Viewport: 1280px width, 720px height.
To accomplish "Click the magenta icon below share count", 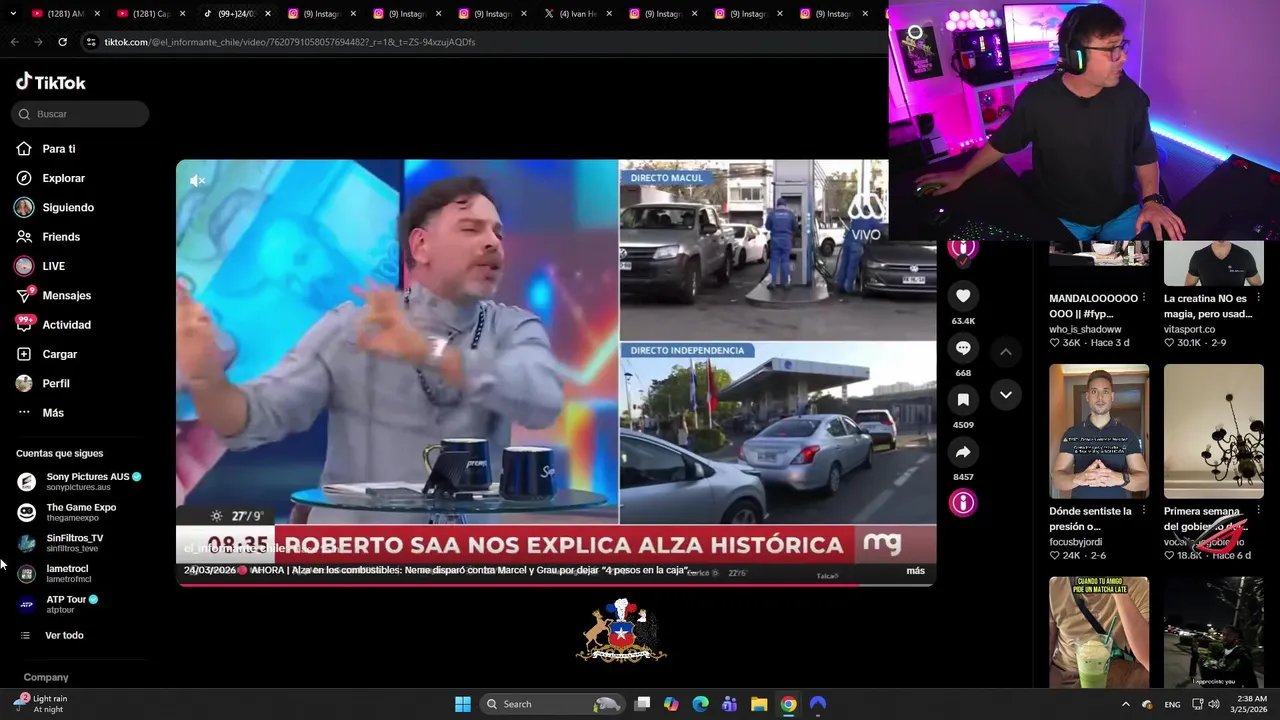I will click(x=963, y=503).
